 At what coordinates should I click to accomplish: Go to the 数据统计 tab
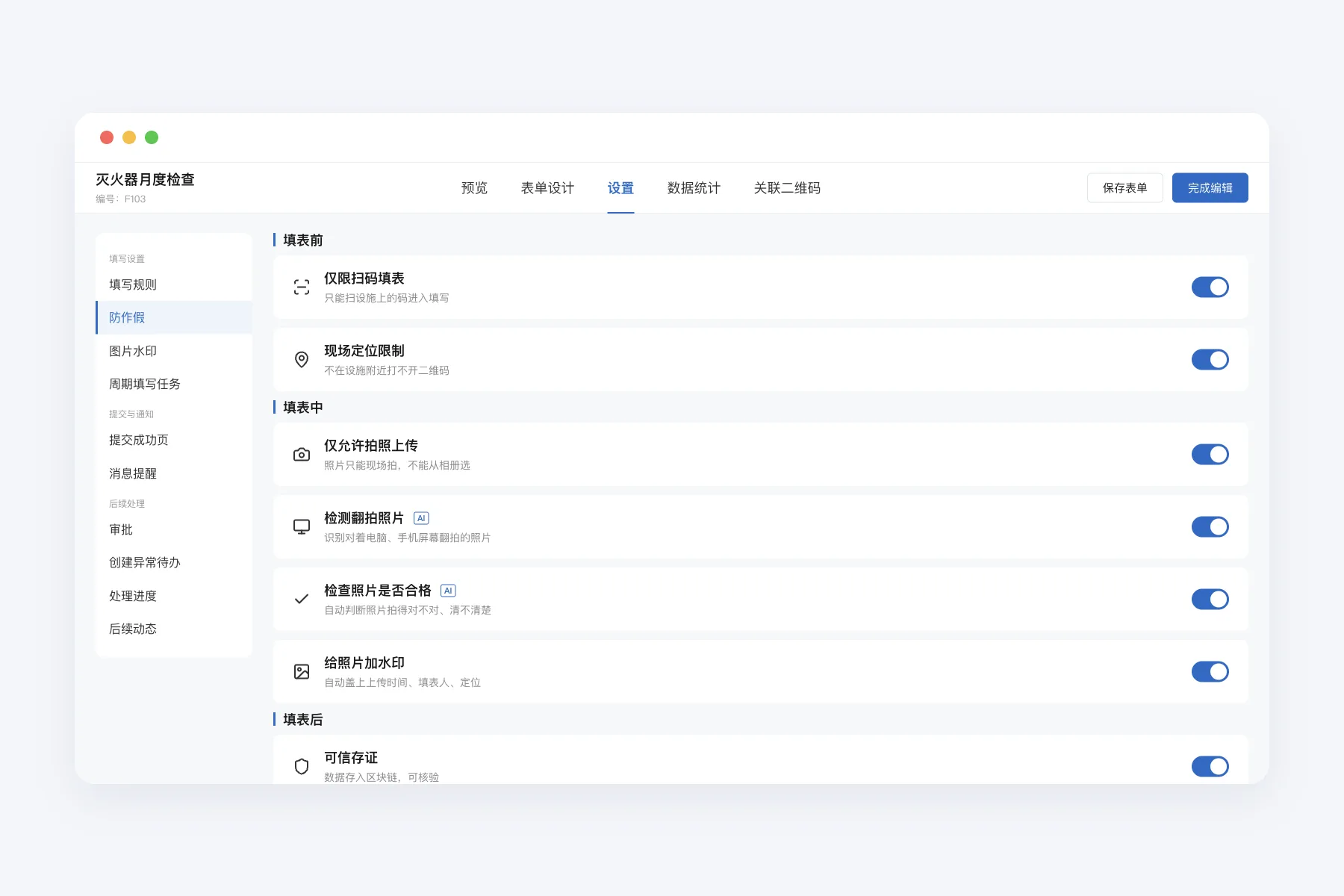click(694, 188)
